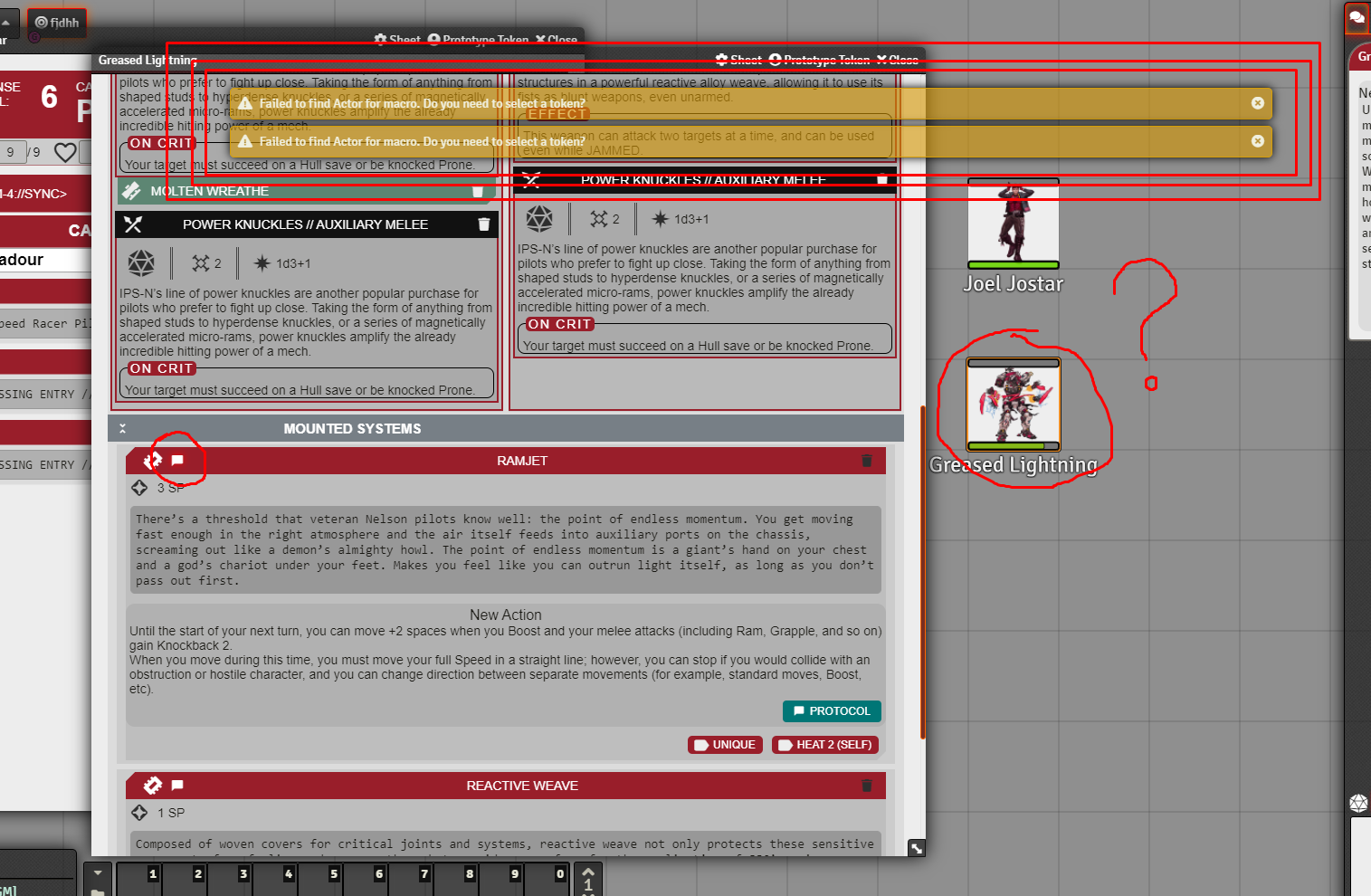Delete left POWER KNUCKLES weapon via trash icon
The width and height of the screenshot is (1371, 896).
tap(483, 224)
